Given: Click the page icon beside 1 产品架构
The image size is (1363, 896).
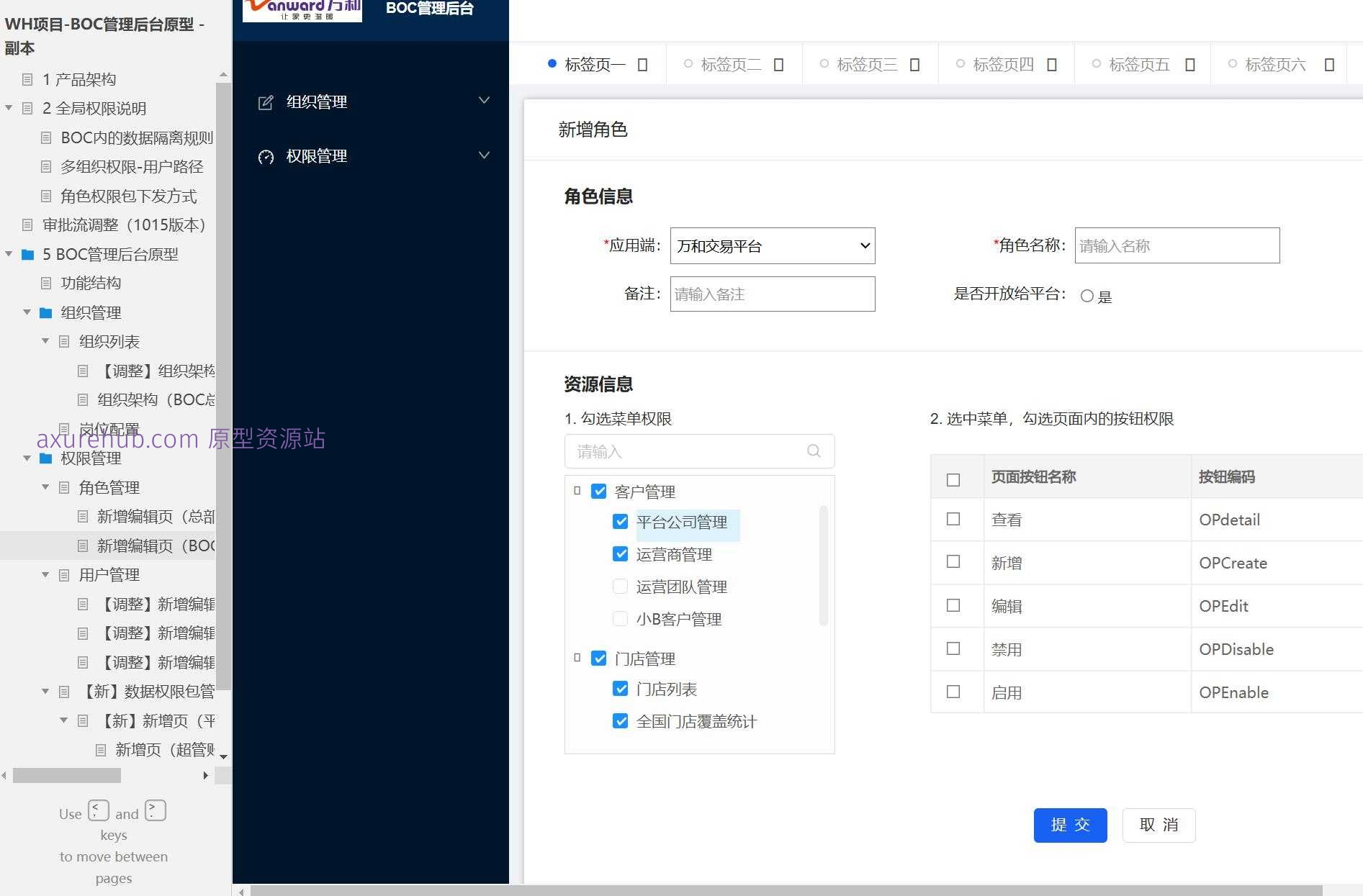Looking at the screenshot, I should (27, 79).
